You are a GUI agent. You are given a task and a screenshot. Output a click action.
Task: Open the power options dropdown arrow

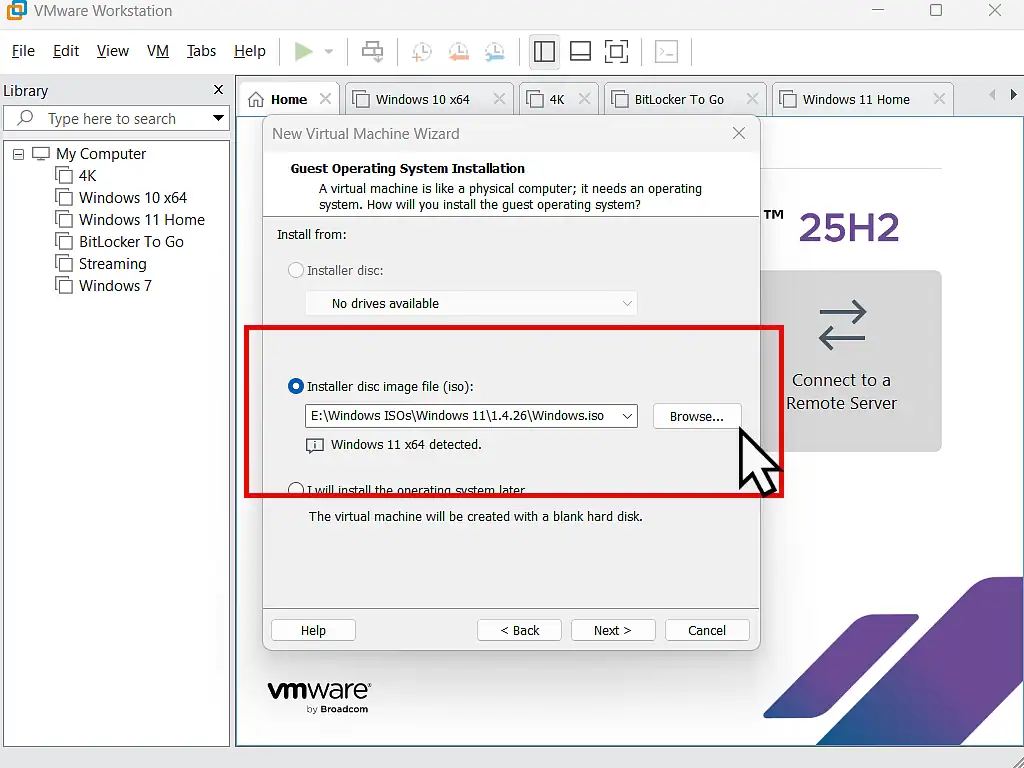(x=328, y=52)
